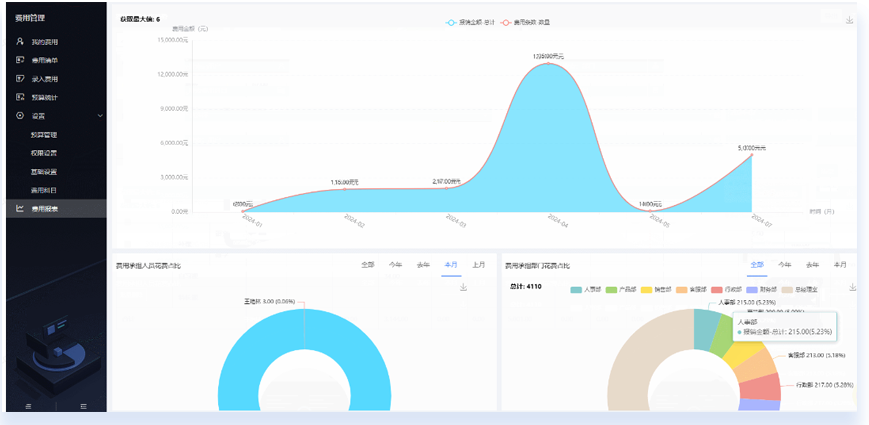Image resolution: width=869 pixels, height=425 pixels.
Task: Click the 费用报表 chart icon in sidebar
Action: coord(20,208)
